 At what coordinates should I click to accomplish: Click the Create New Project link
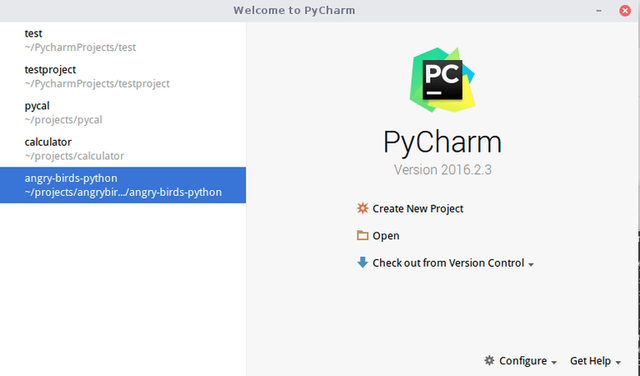coord(418,209)
